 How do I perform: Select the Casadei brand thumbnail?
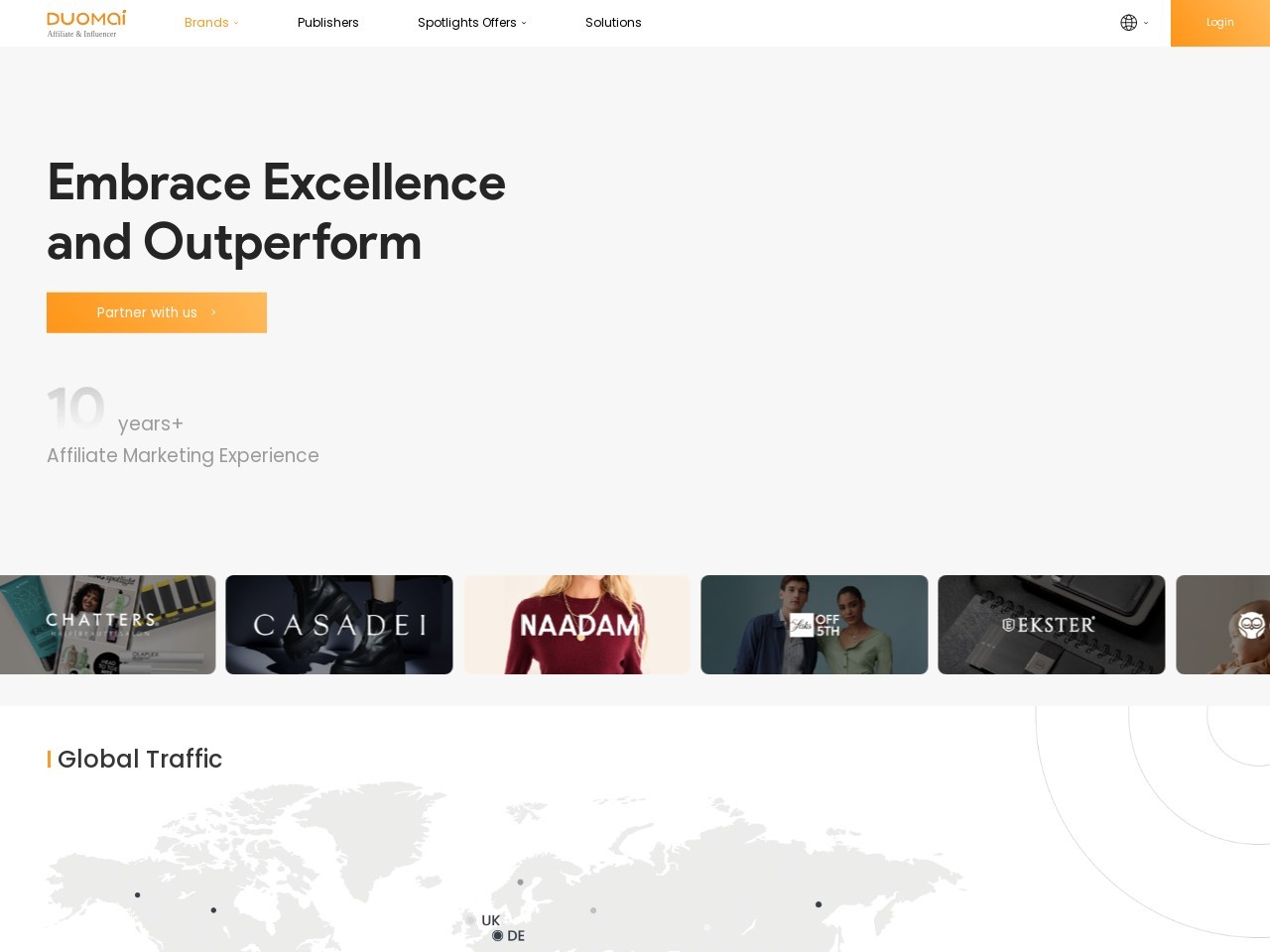[x=339, y=625]
